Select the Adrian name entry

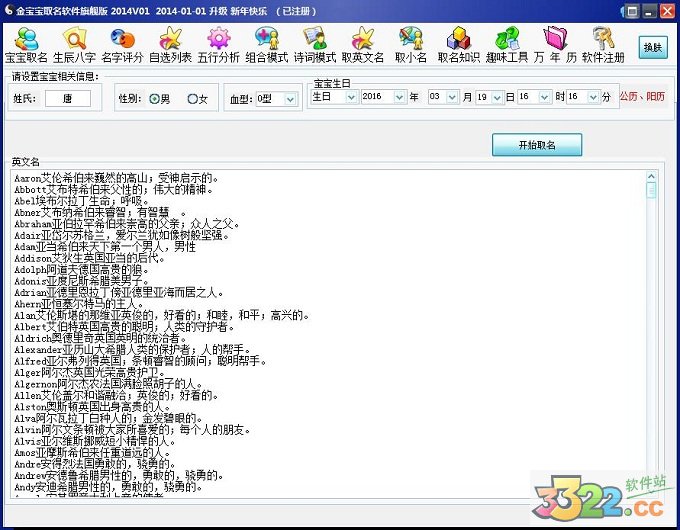119,292
